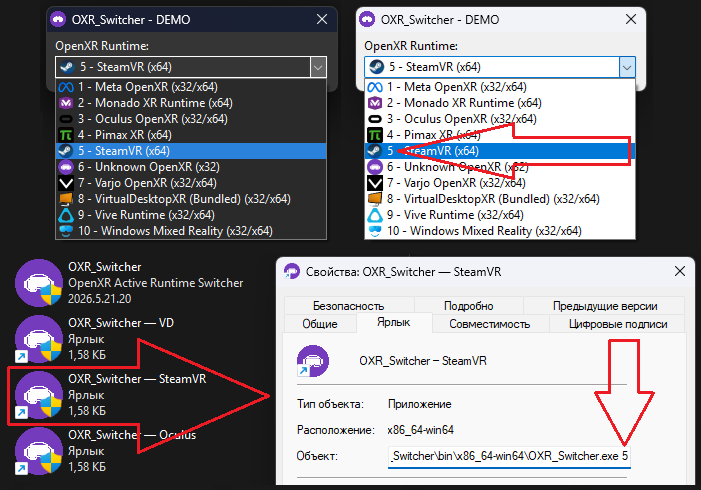Click Meta icon in light runtime list

375,87
